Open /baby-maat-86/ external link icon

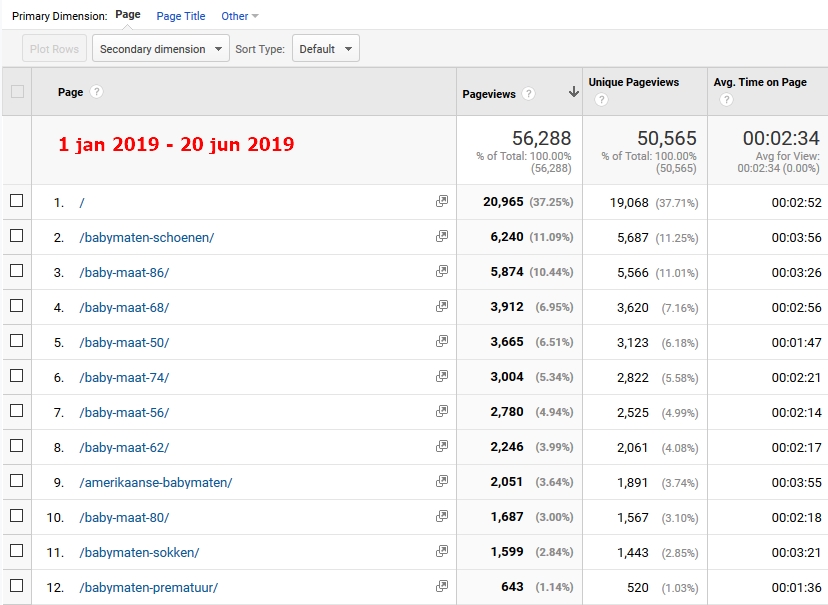(x=442, y=271)
